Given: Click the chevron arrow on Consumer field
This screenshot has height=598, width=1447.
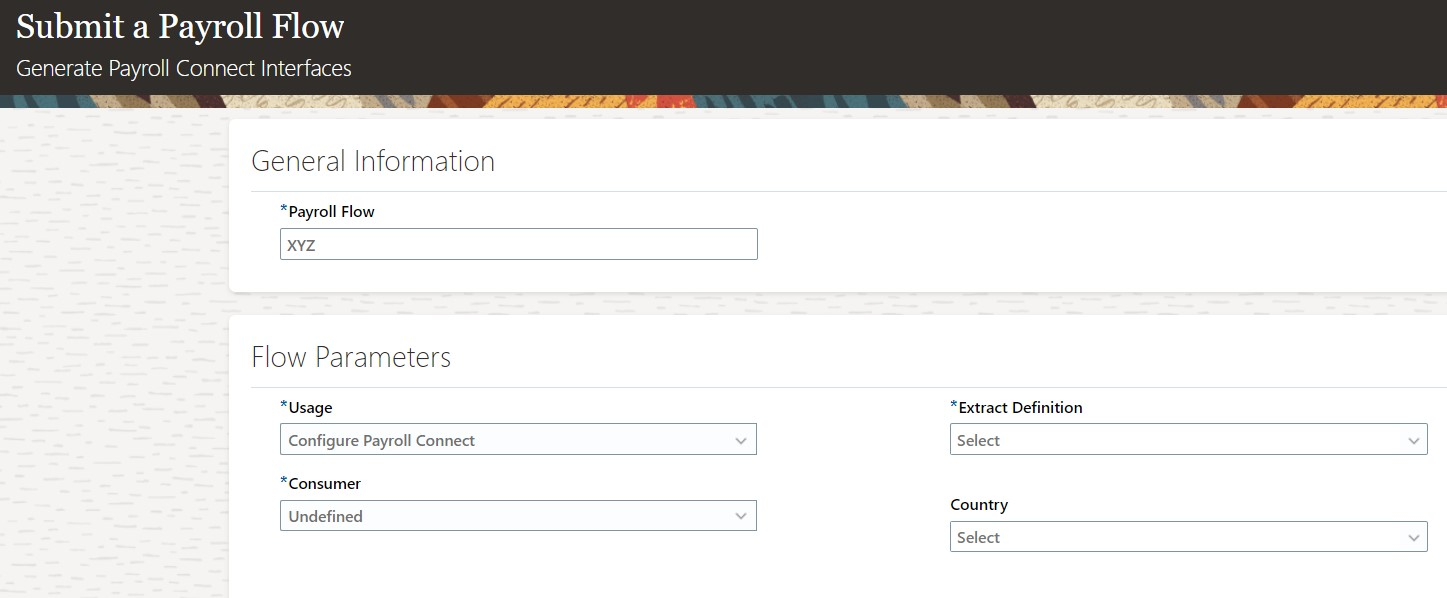Looking at the screenshot, I should pyautogui.click(x=741, y=516).
